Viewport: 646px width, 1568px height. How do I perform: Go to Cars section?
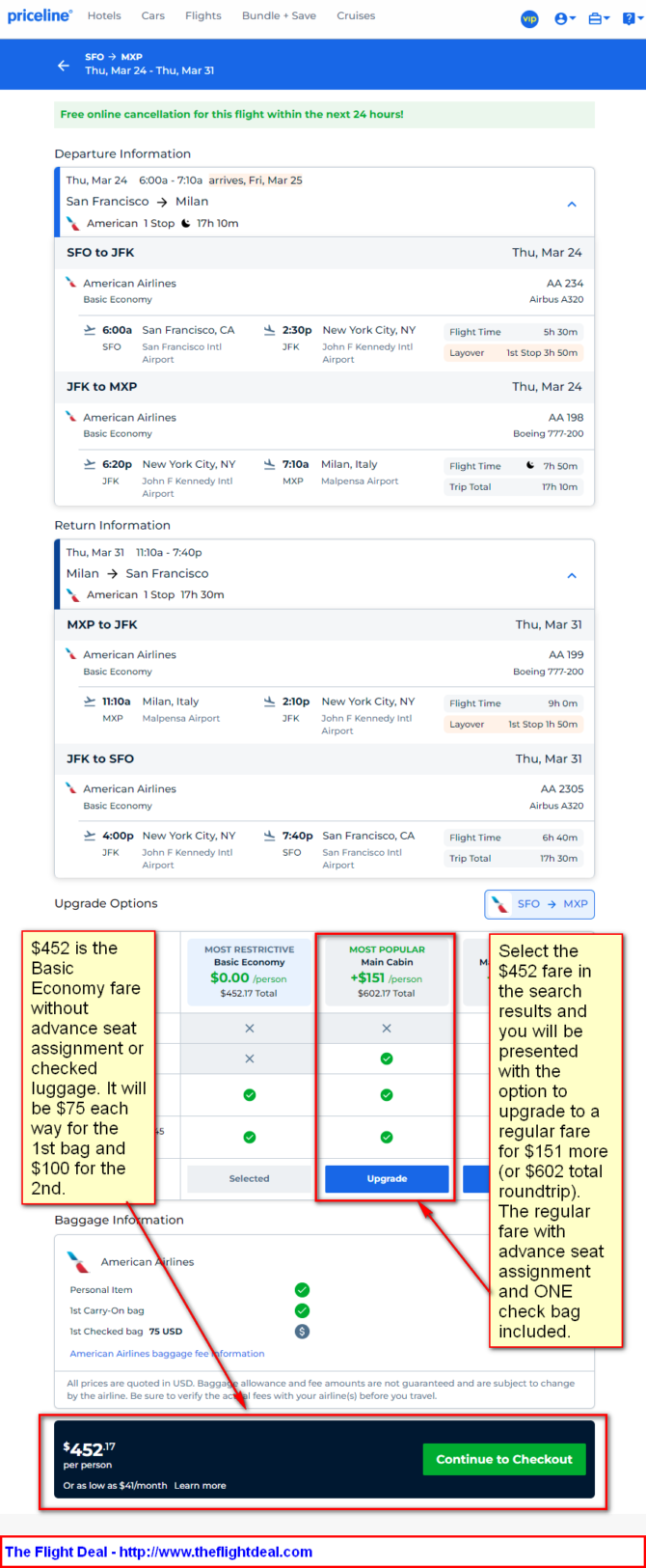pos(152,15)
